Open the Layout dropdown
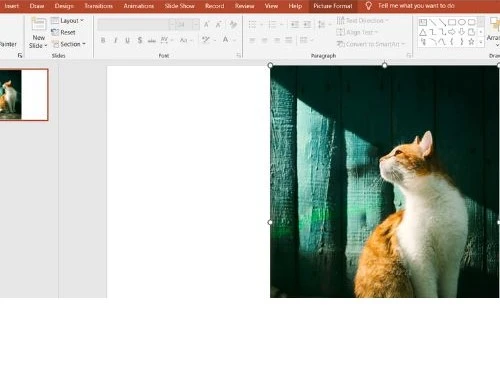 (x=67, y=21)
